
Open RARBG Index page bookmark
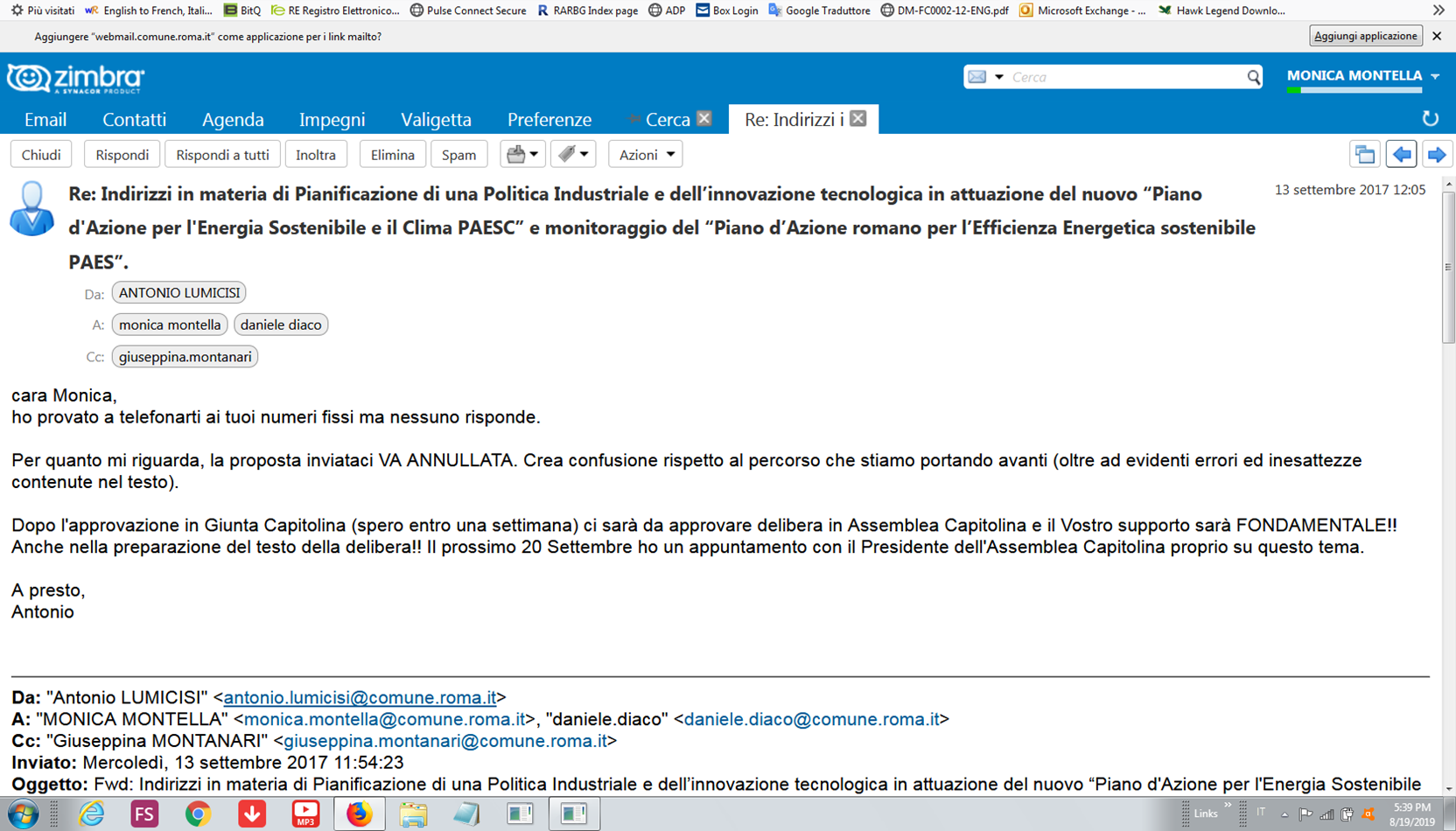pyautogui.click(x=587, y=10)
